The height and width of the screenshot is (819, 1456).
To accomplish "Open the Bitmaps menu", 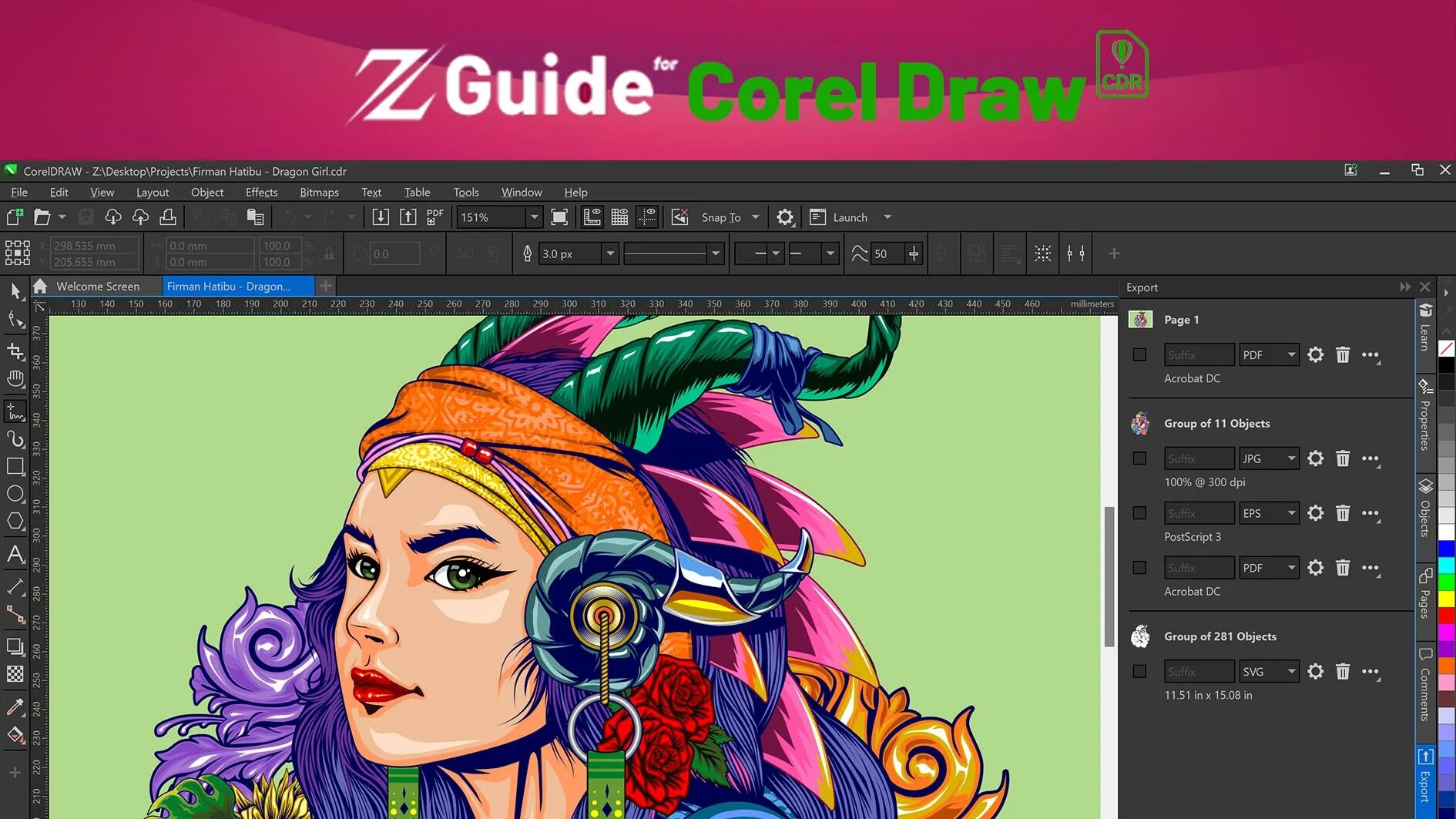I will point(319,192).
